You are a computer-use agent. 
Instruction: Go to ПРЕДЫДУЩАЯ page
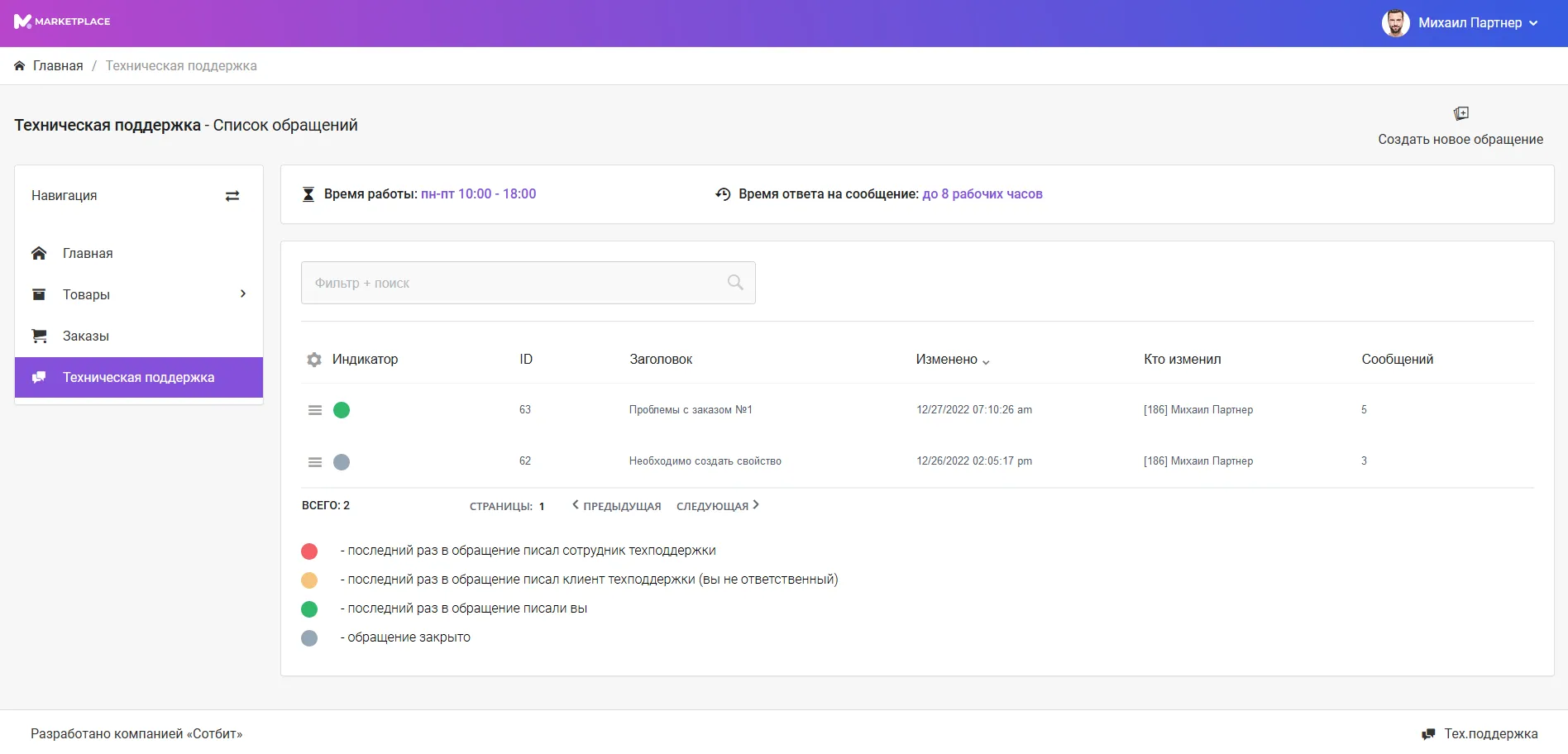617,506
